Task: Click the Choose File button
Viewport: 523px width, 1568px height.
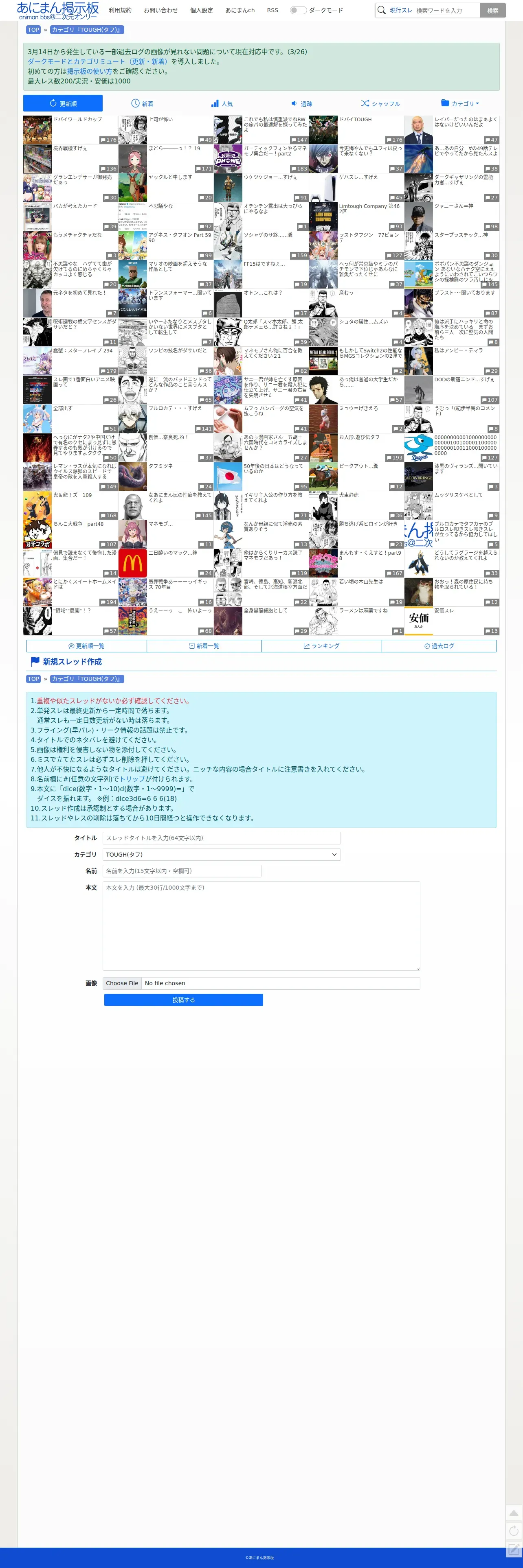Action: (x=122, y=983)
